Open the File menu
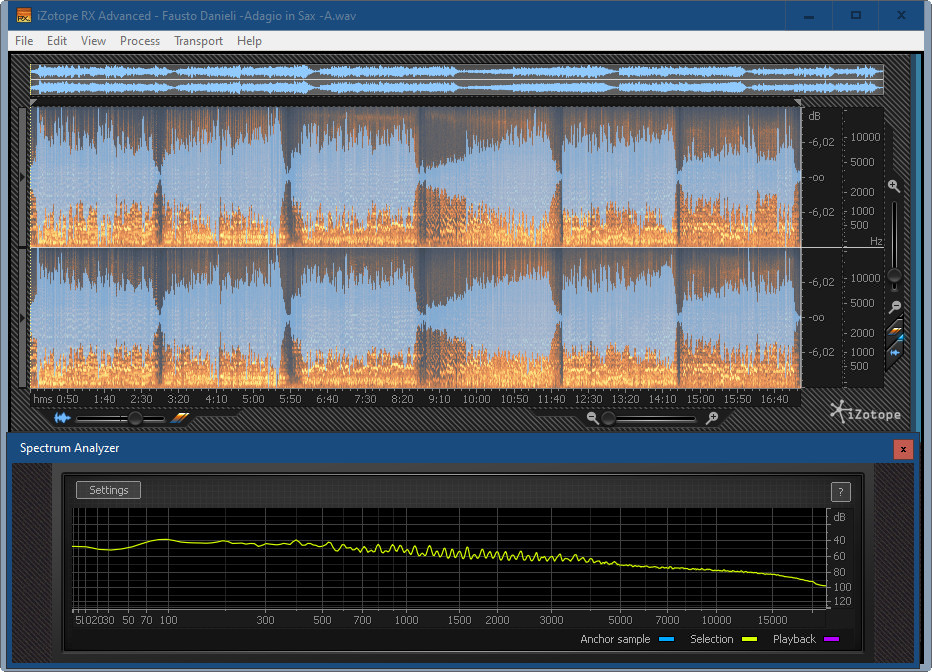Screen dimensions: 932x672 tap(24, 41)
